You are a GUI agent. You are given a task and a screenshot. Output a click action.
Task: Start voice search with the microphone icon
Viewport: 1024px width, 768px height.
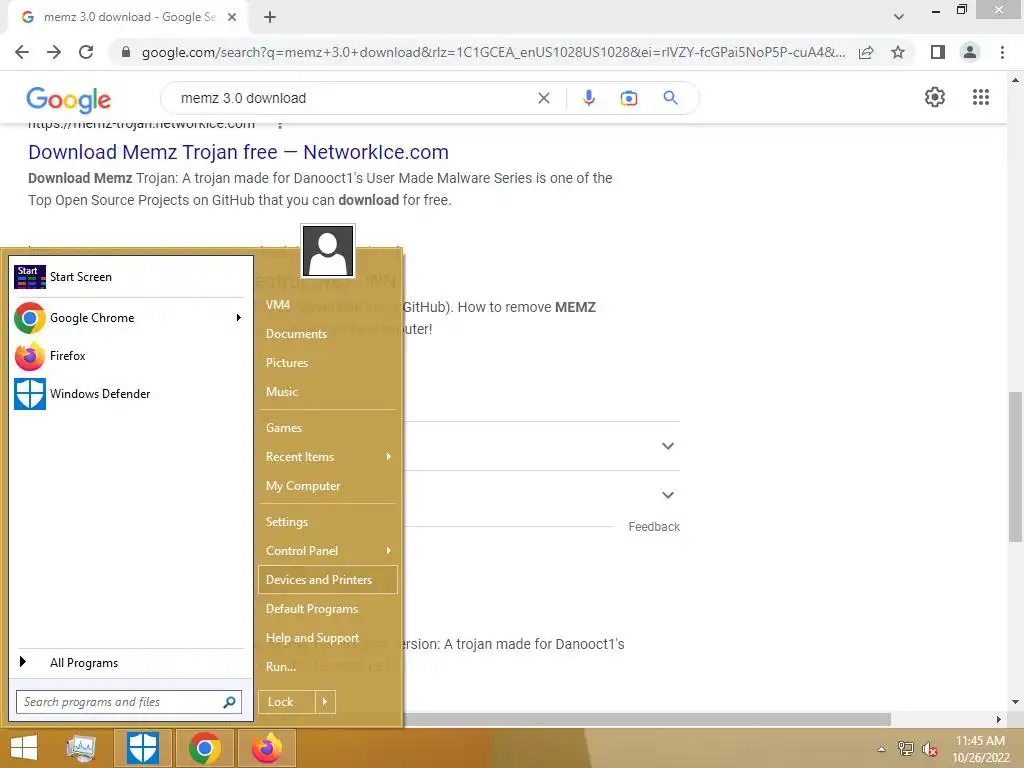click(588, 98)
